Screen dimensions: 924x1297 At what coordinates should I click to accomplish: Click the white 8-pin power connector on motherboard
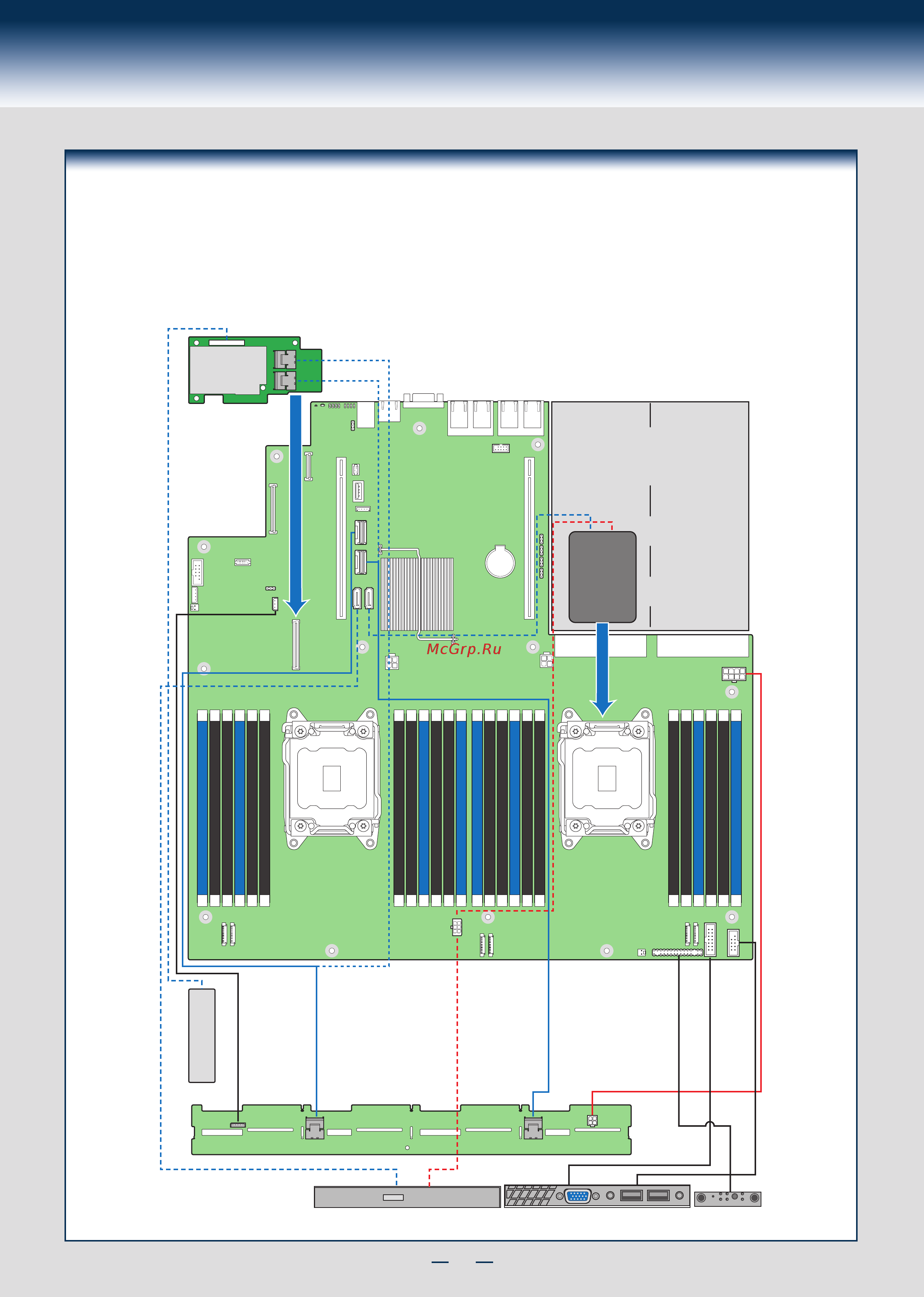tap(734, 674)
